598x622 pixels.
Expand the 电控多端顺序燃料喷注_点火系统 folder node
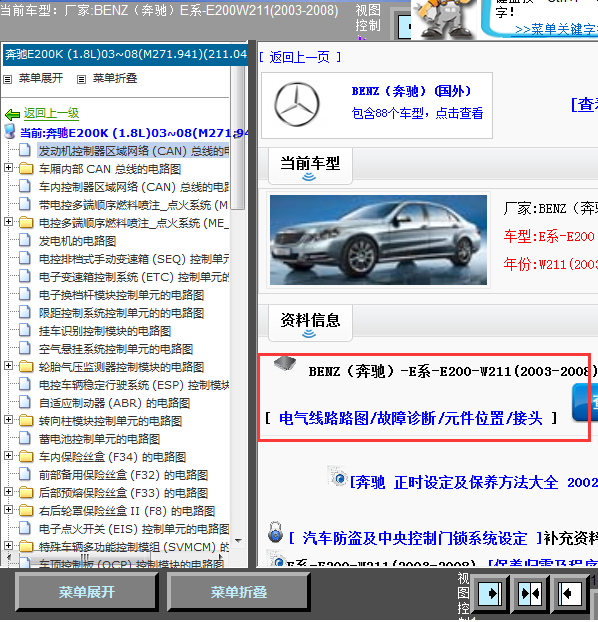click(8, 221)
